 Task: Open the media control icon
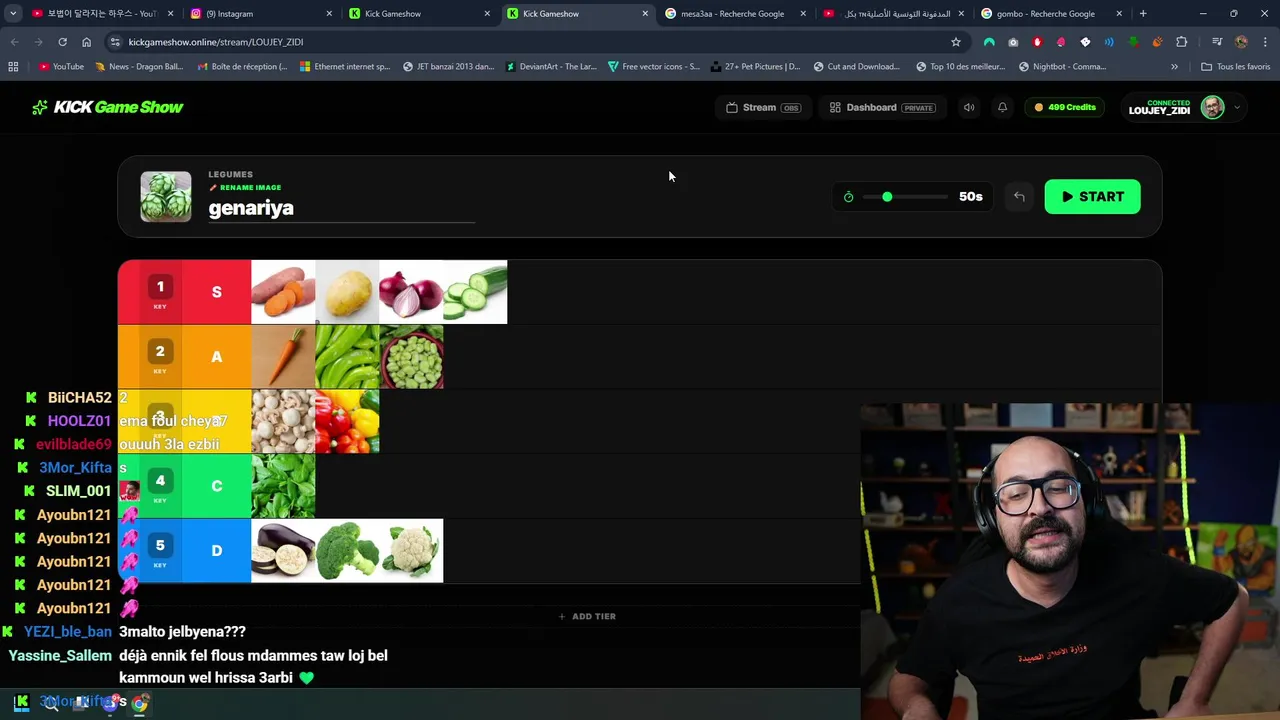(x=1217, y=42)
